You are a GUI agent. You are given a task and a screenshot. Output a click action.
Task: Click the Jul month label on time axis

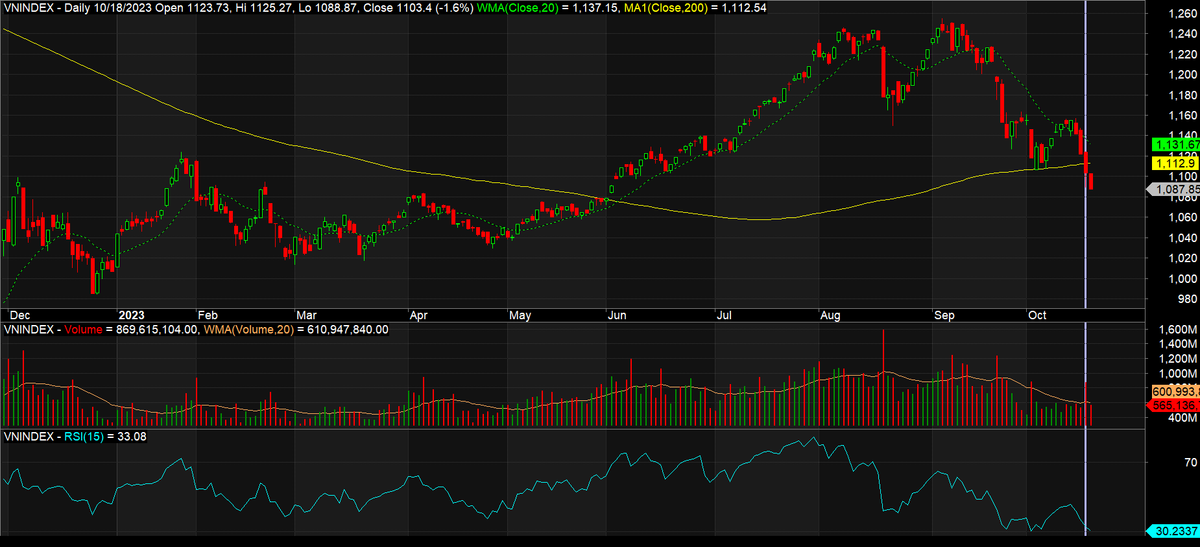coord(724,314)
